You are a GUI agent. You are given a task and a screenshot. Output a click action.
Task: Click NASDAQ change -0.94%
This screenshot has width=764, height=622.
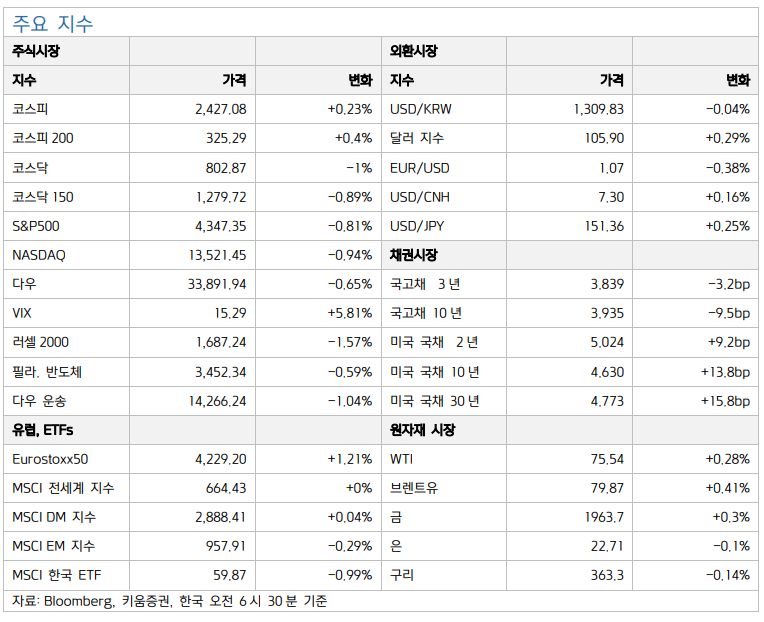pos(350,255)
